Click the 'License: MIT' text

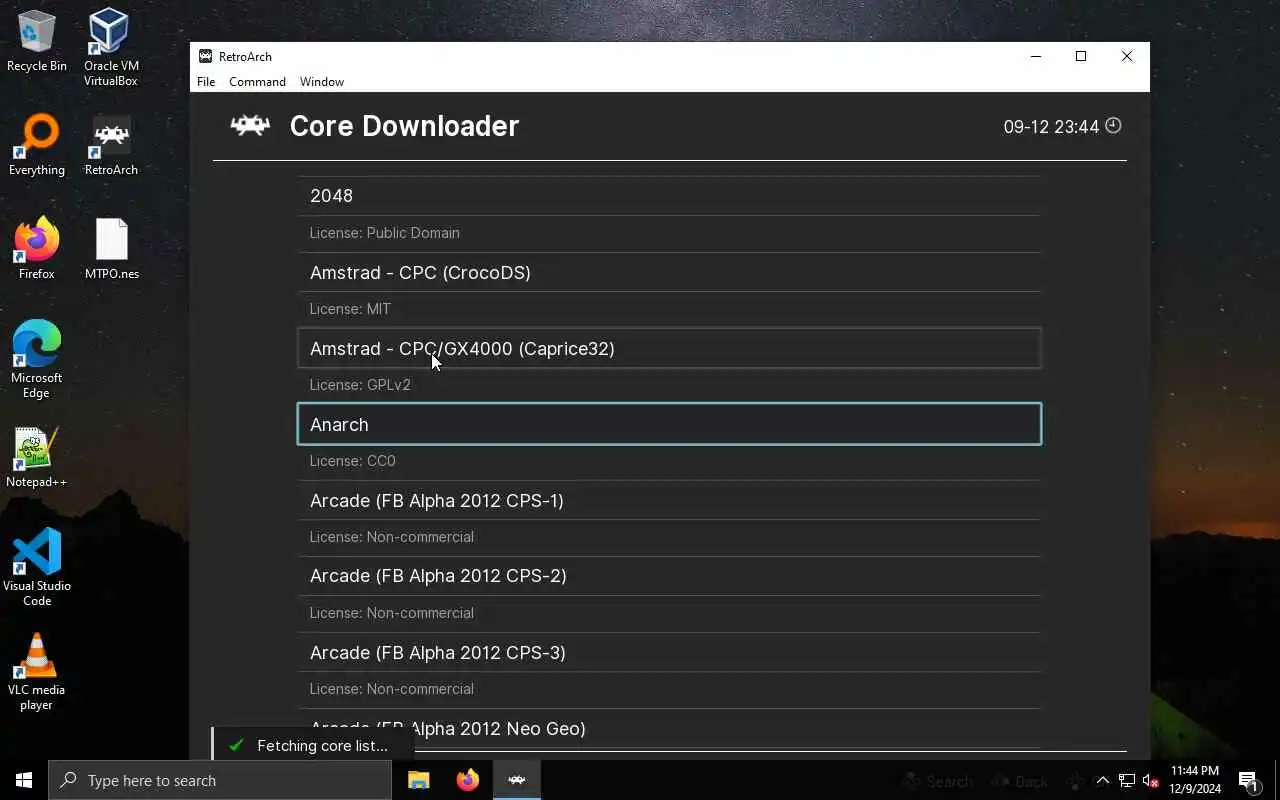350,309
